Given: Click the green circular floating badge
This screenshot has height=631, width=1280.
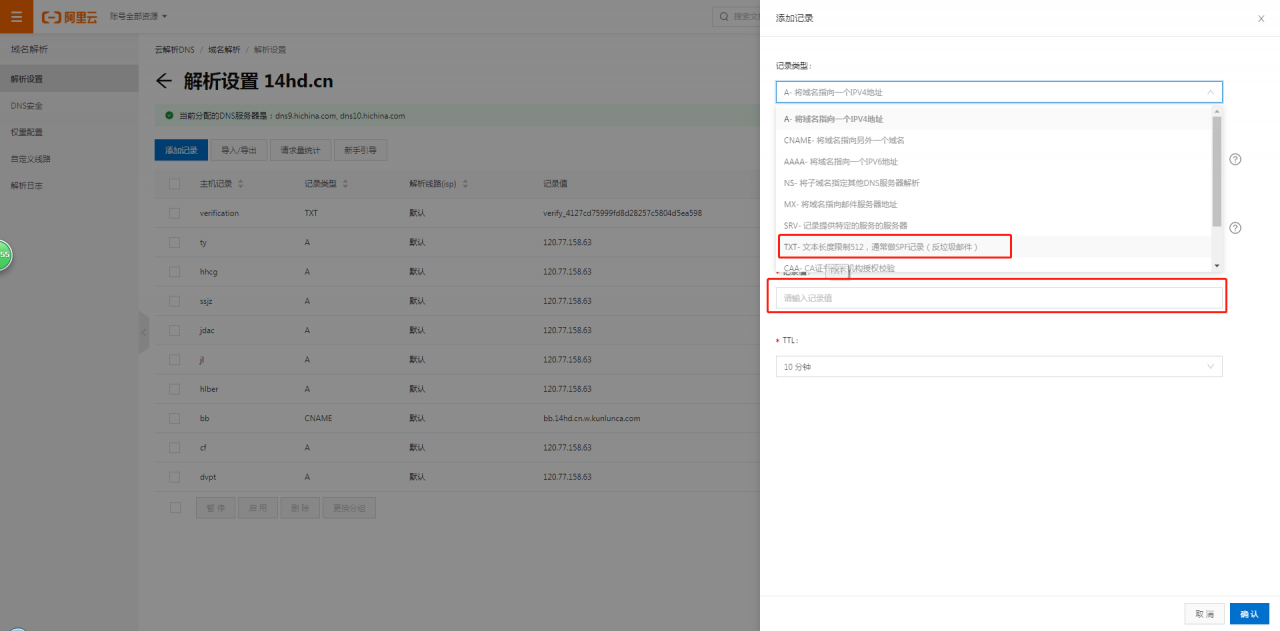Looking at the screenshot, I should pyautogui.click(x=4, y=255).
